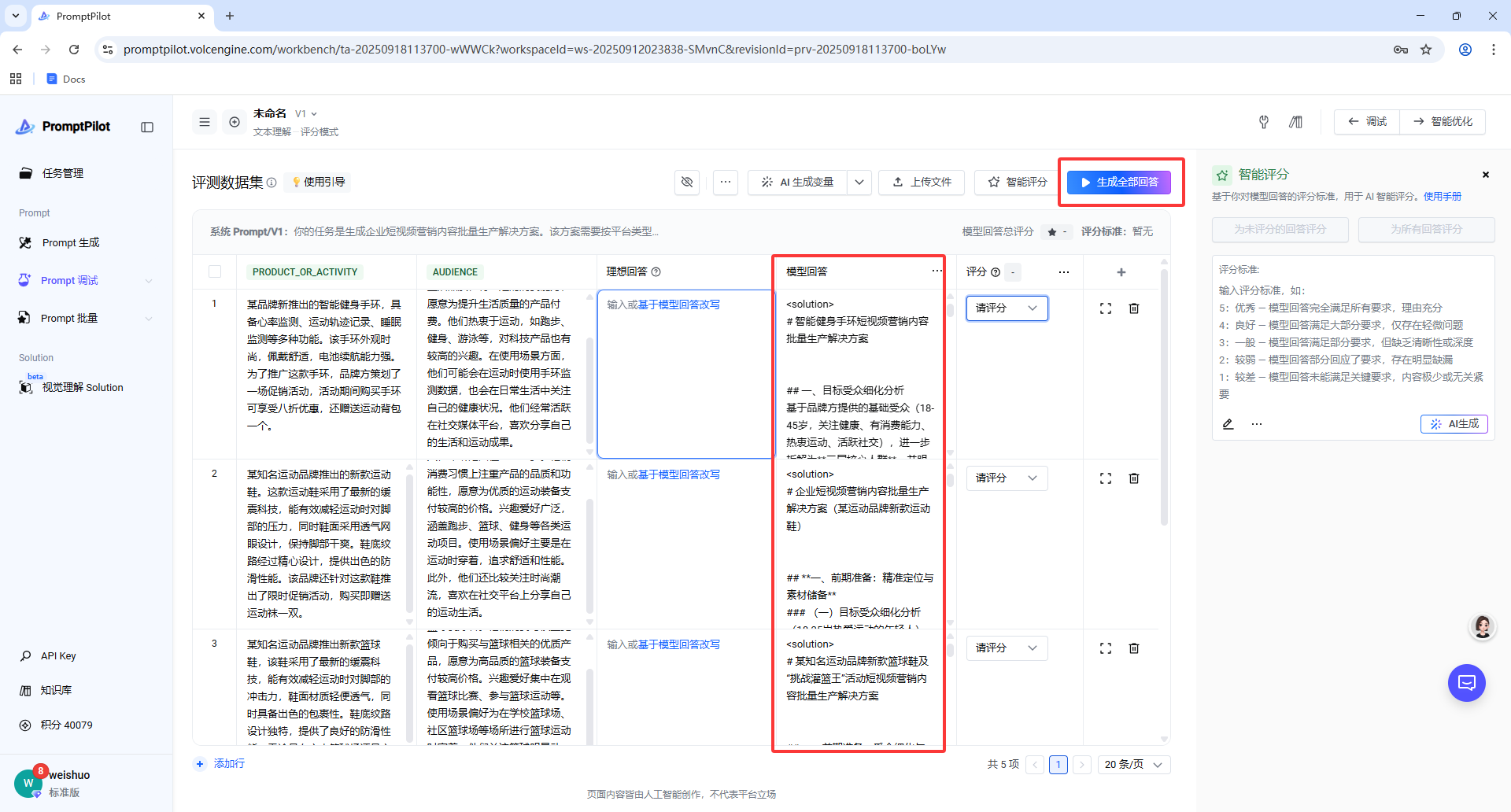1511x812 pixels.
Task: Open the 20 条/页 page size dropdown
Action: click(1133, 765)
